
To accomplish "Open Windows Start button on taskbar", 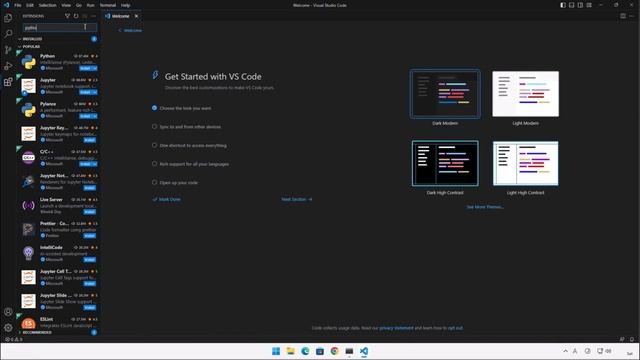I will tap(276, 351).
